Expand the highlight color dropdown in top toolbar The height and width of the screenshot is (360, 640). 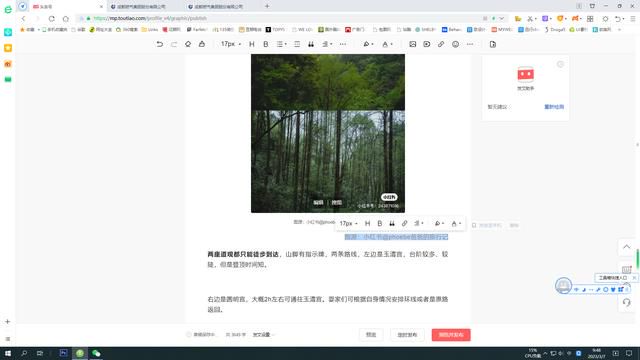coord(368,44)
